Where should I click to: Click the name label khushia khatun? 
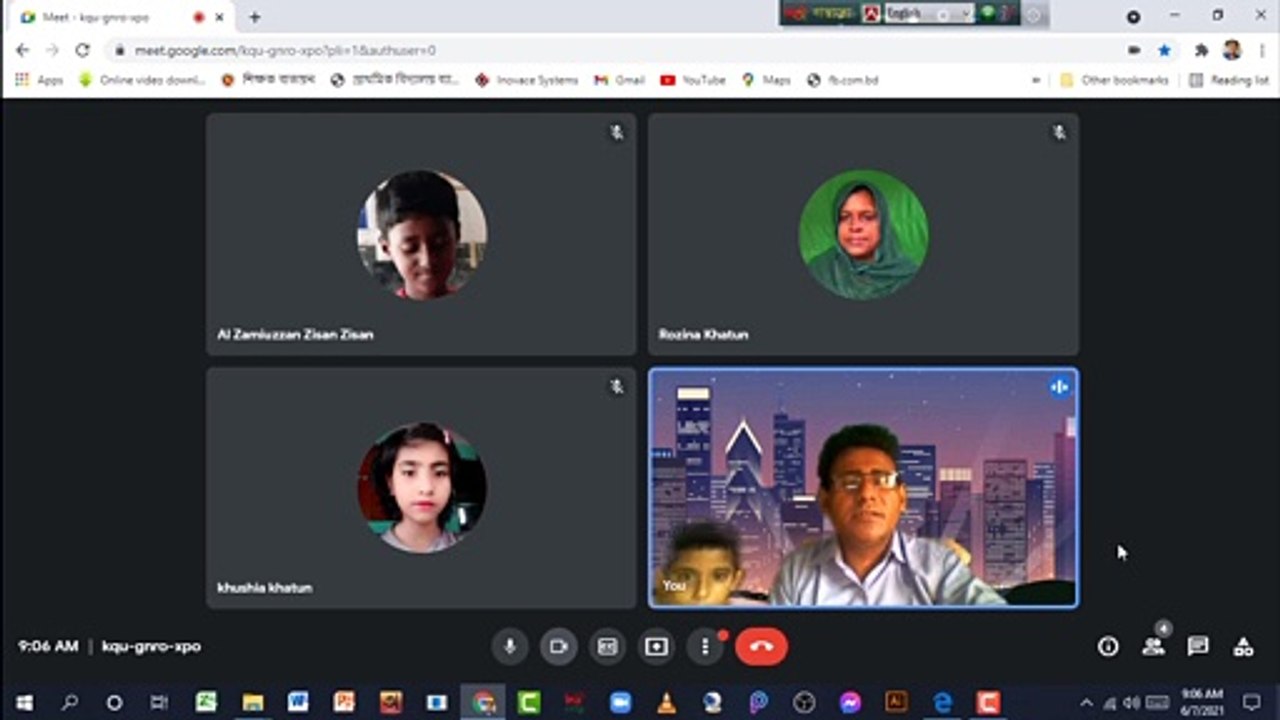(x=265, y=588)
